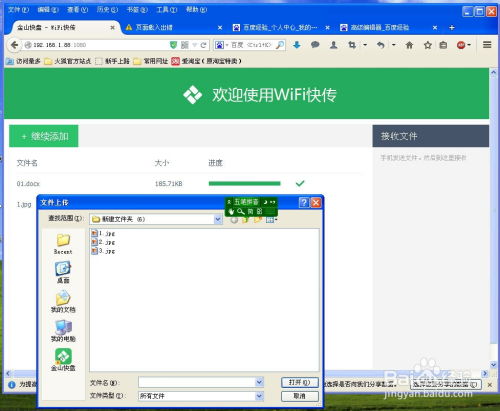The height and width of the screenshot is (411, 500).
Task: Open the hamburger menu icon
Action: [487, 45]
